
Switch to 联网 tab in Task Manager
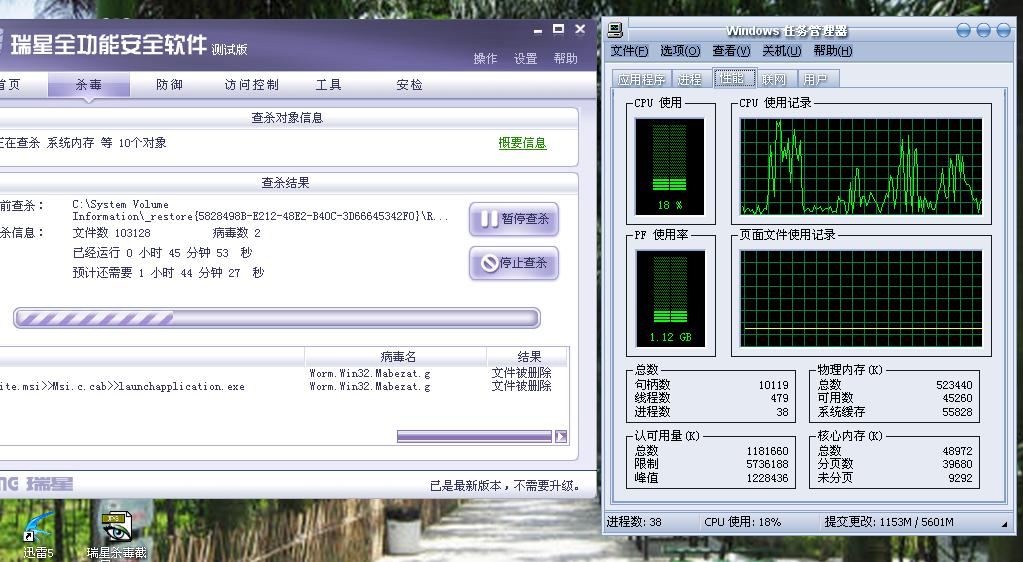[x=774, y=80]
